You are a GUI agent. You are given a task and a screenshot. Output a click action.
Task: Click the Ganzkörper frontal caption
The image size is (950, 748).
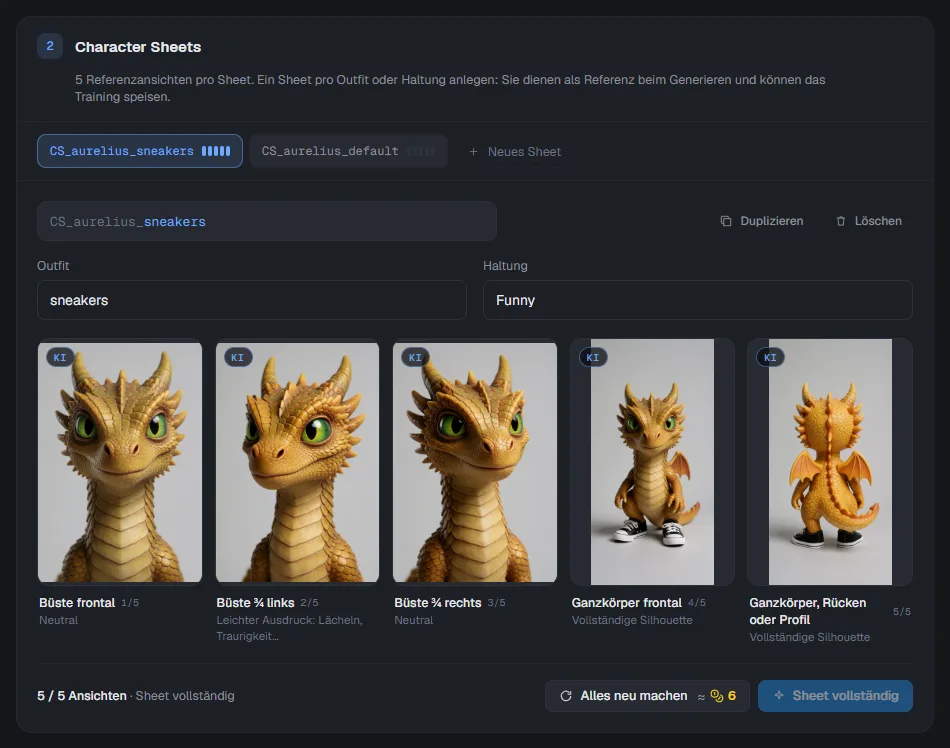[x=626, y=603]
